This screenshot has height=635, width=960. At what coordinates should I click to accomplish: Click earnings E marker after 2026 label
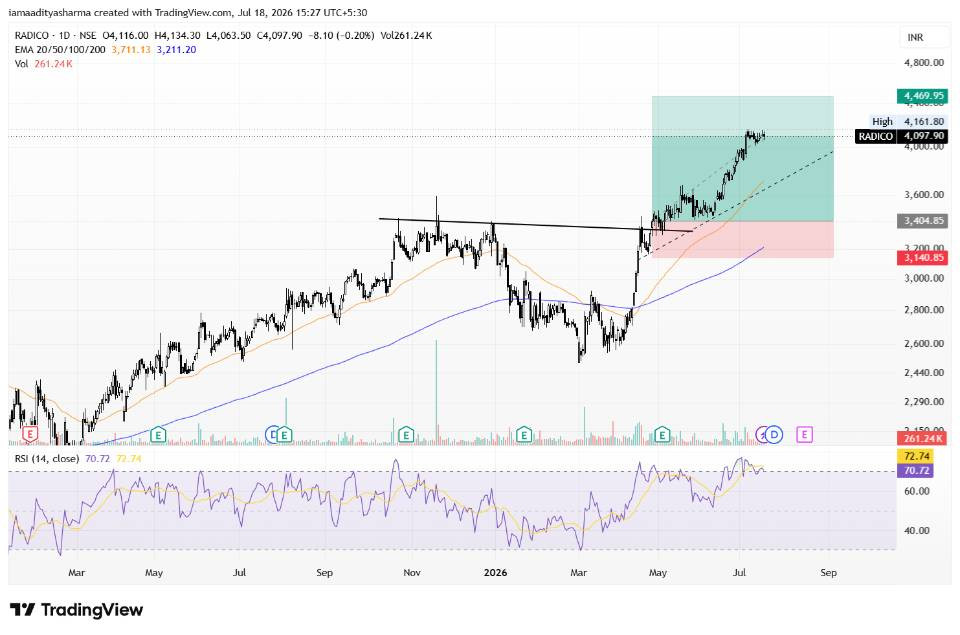coord(523,435)
